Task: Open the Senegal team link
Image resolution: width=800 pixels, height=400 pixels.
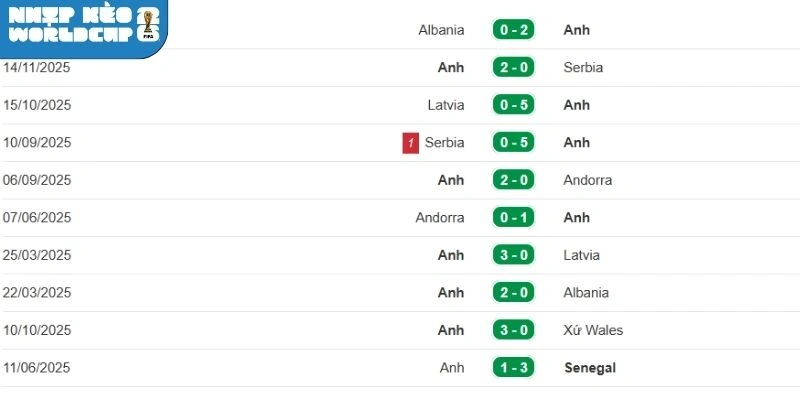Action: (590, 368)
